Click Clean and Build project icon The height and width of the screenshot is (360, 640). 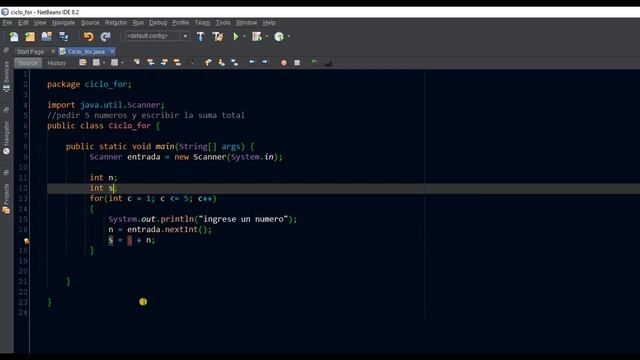[218, 37]
